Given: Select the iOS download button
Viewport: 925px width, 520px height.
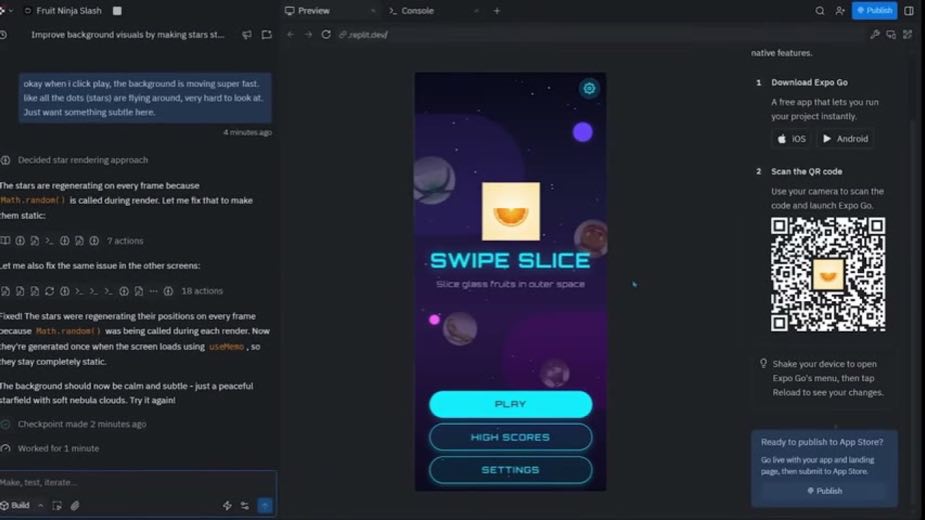Looking at the screenshot, I should (x=791, y=139).
